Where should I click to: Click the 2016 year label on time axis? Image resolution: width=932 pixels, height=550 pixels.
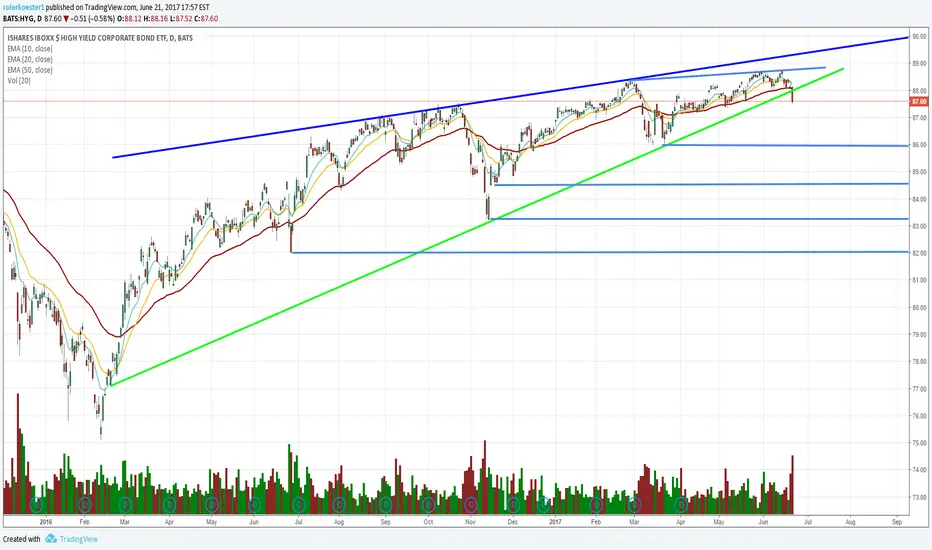tap(46, 522)
